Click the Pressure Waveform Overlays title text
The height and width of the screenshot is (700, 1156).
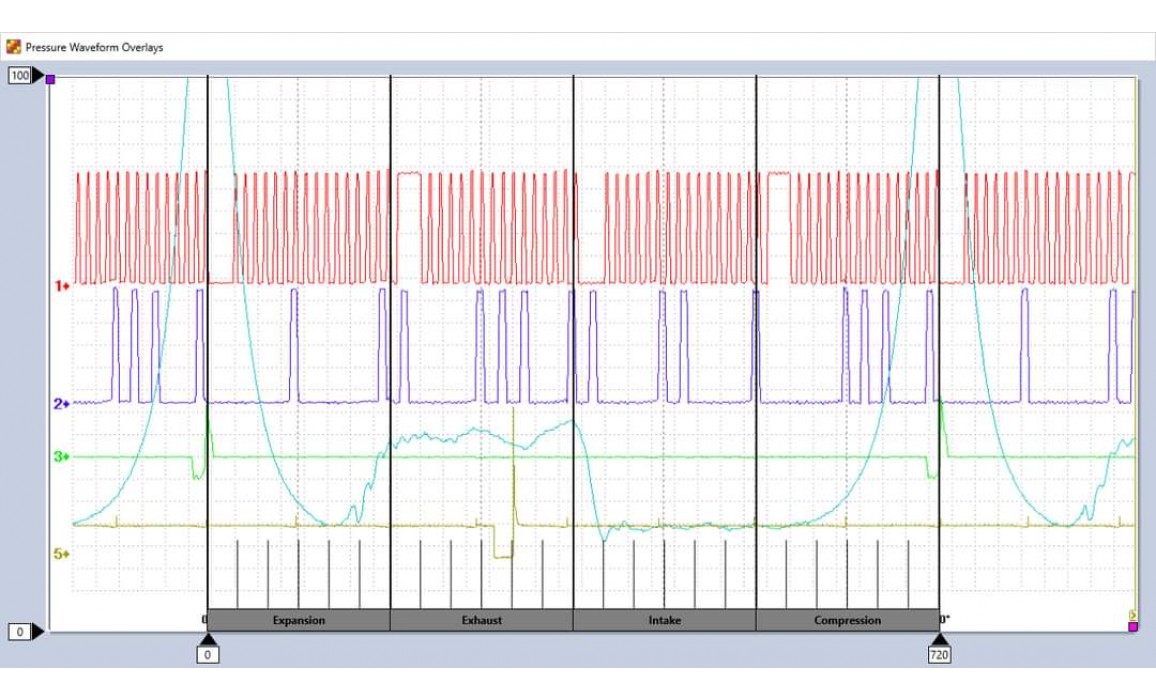94,47
